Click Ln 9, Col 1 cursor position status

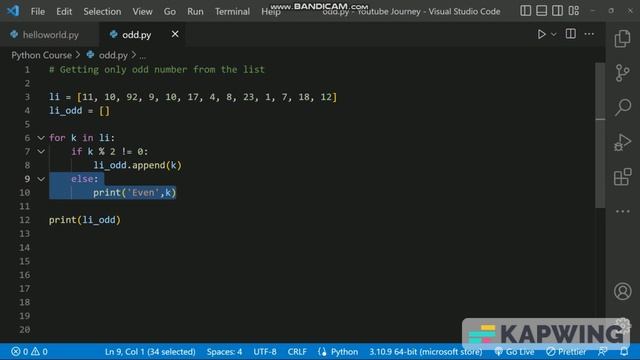point(150,351)
